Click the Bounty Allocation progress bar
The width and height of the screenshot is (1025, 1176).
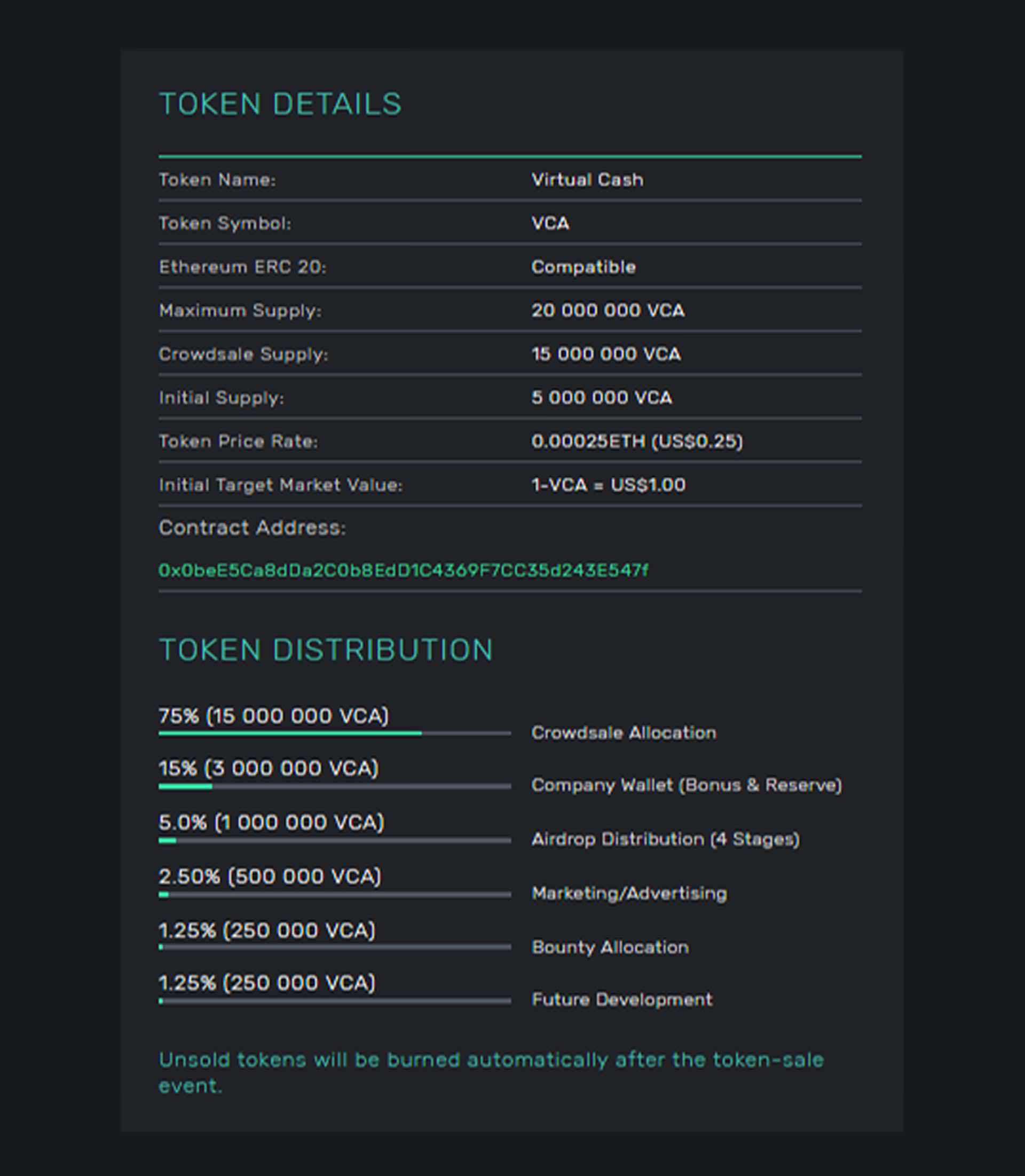335,947
